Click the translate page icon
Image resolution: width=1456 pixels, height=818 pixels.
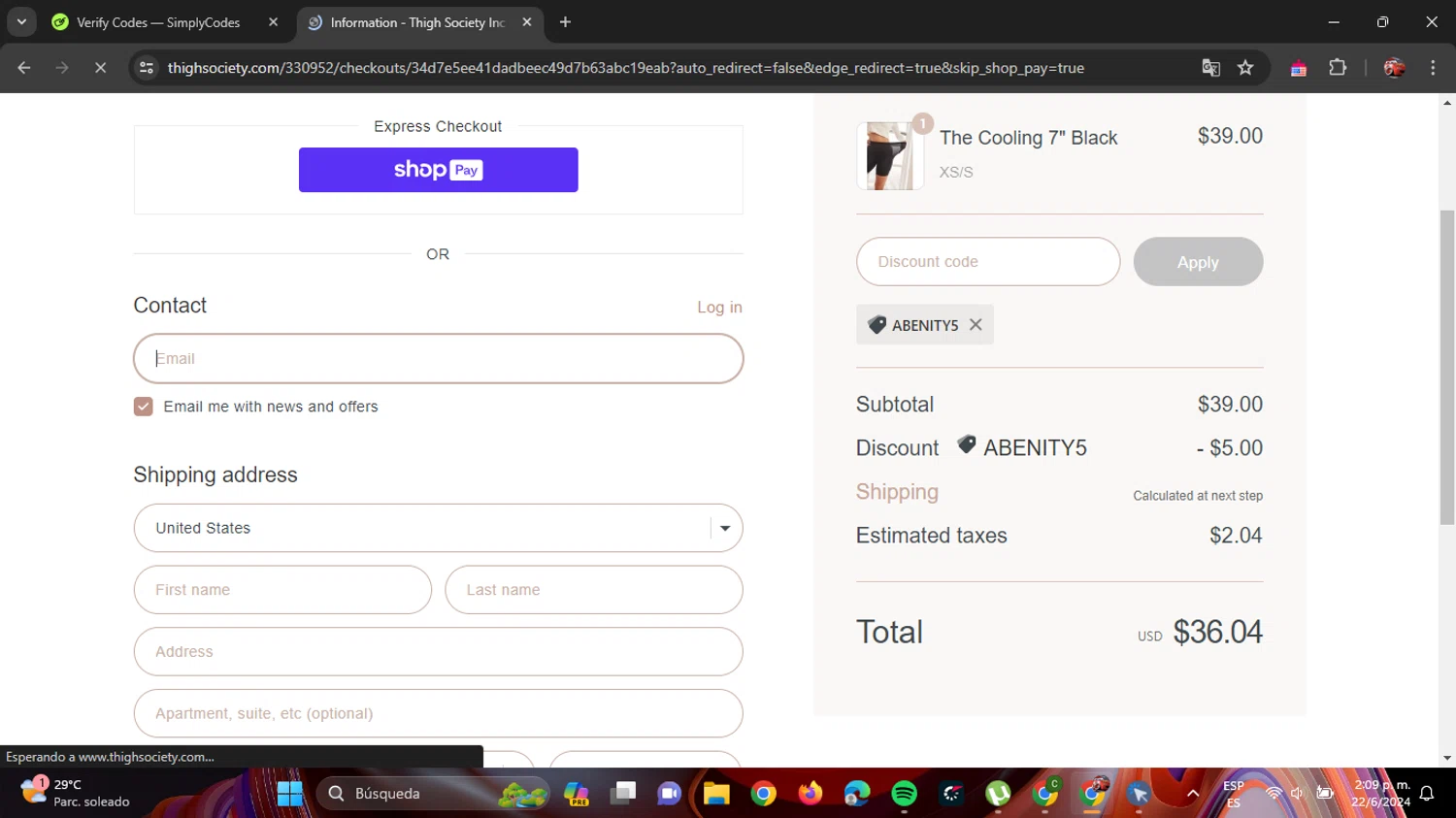[1210, 68]
